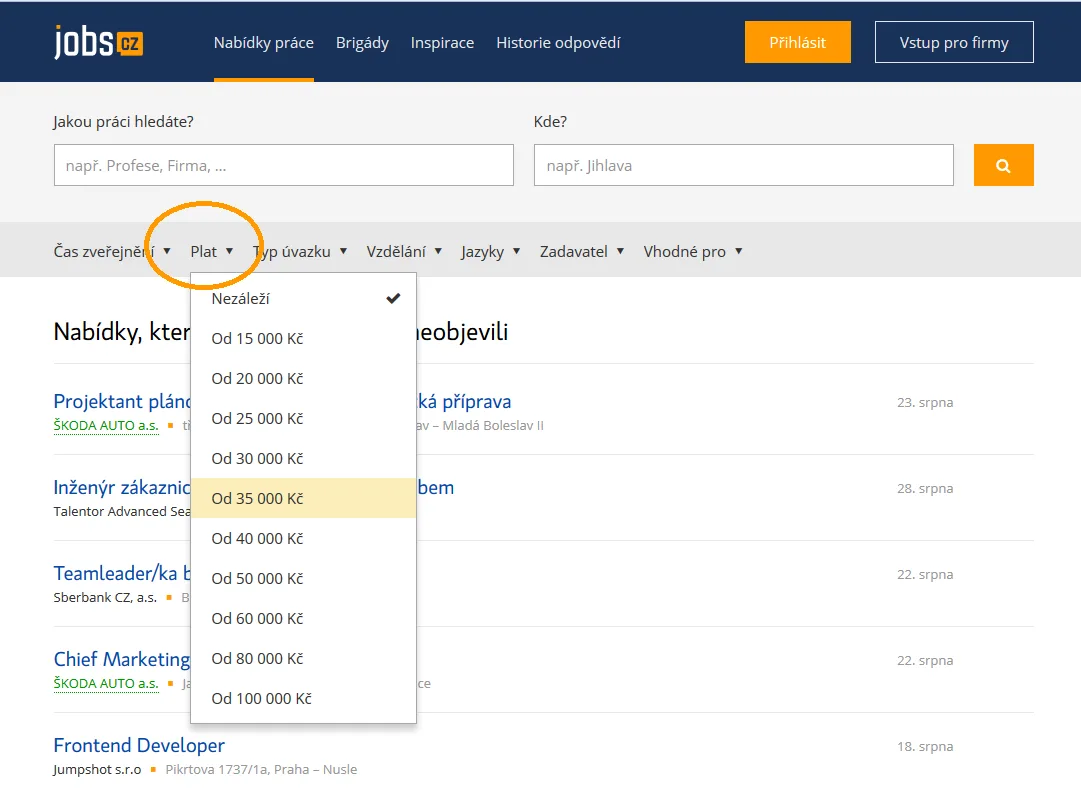Click the Přihlásit button
Viewport: 1081px width, 793px height.
pos(797,42)
